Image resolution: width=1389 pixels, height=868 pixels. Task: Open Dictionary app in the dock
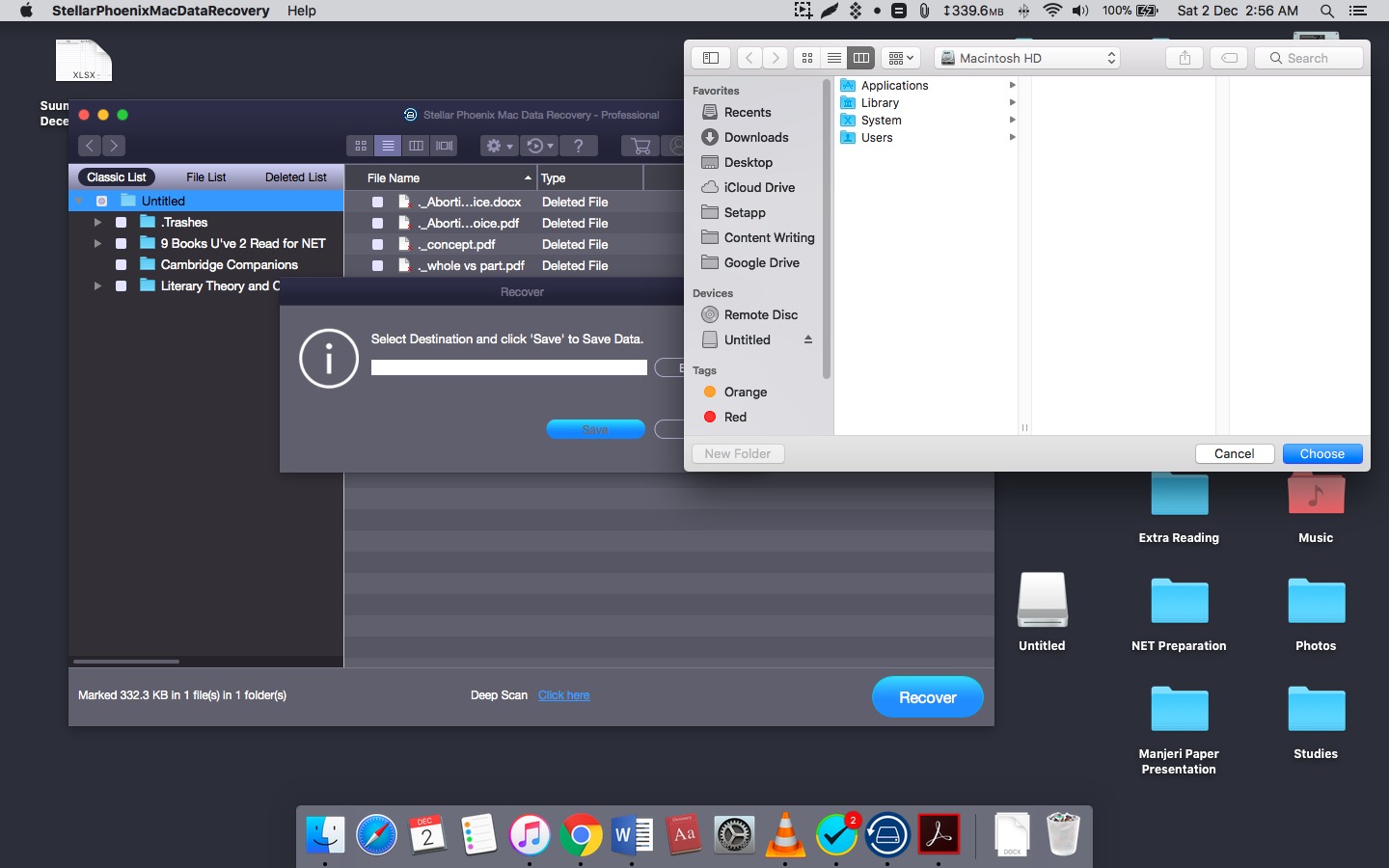(x=684, y=834)
